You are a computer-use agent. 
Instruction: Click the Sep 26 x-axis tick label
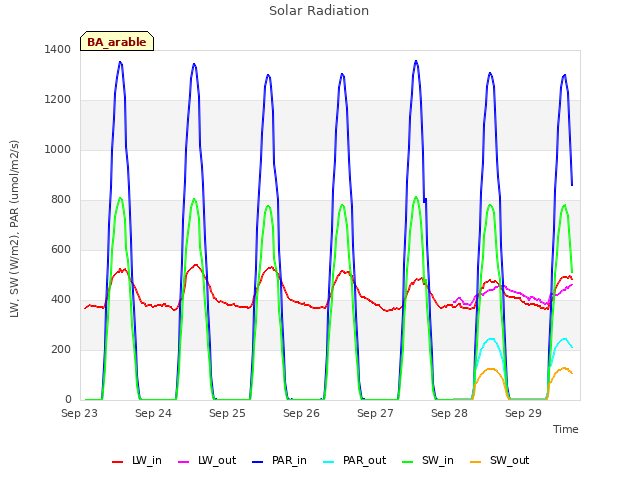[301, 413]
